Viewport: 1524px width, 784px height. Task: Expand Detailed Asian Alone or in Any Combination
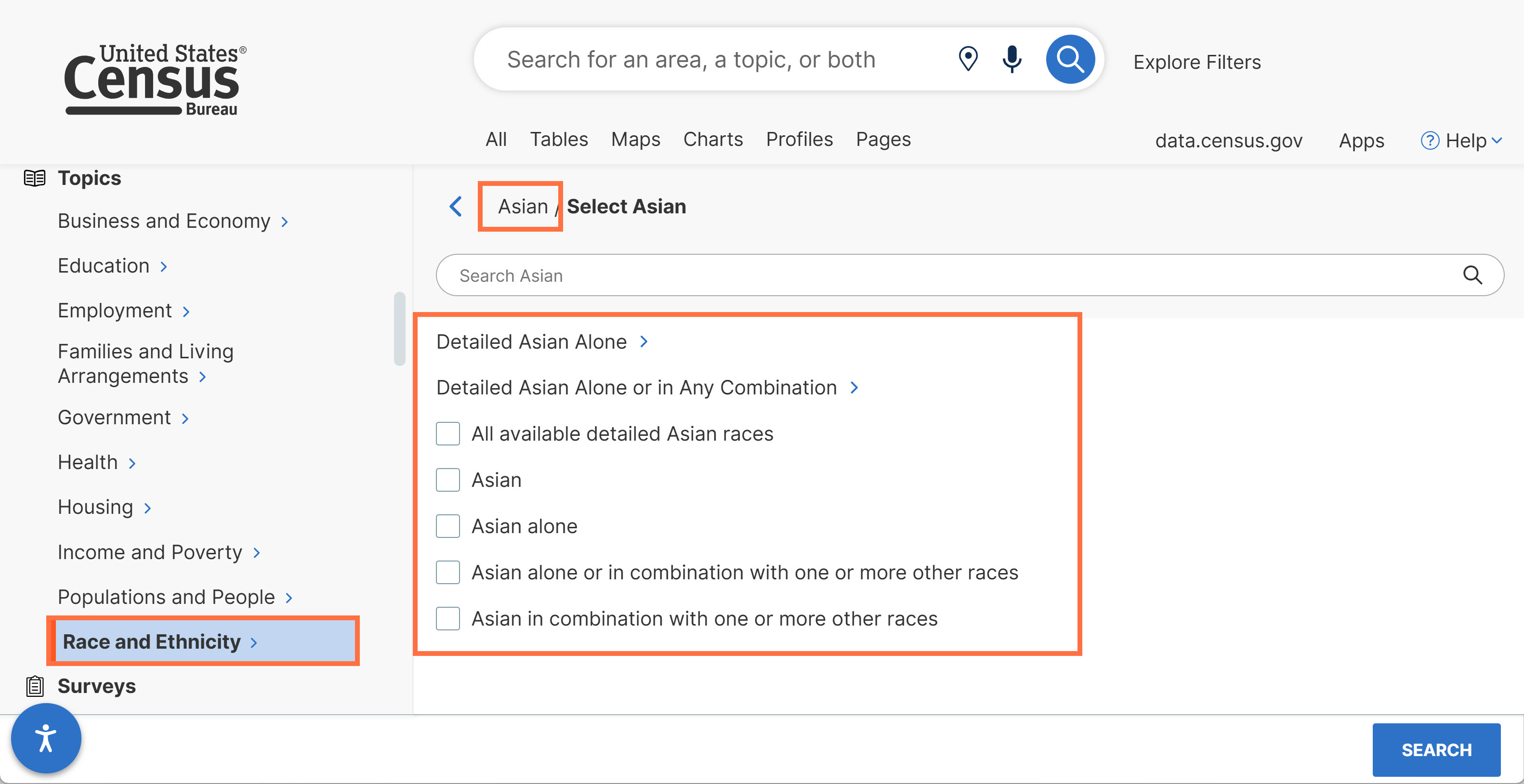(647, 388)
